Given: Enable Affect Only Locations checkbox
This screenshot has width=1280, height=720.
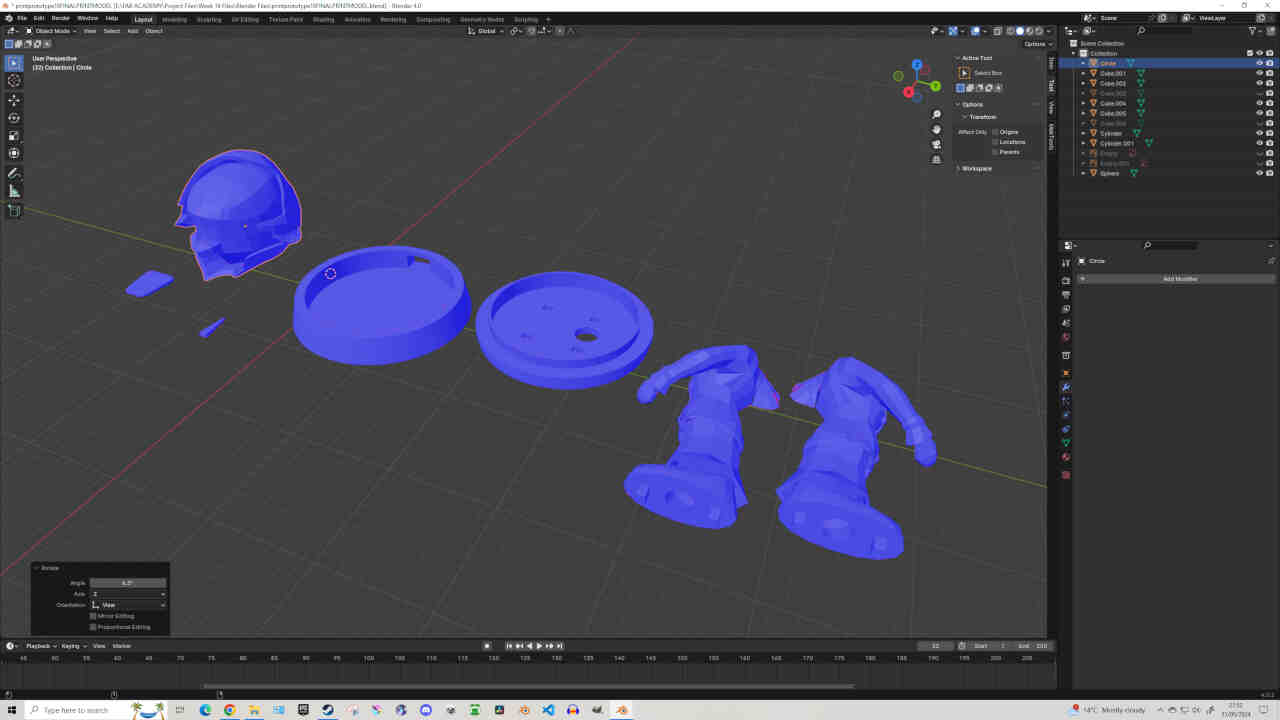Looking at the screenshot, I should click(x=995, y=142).
